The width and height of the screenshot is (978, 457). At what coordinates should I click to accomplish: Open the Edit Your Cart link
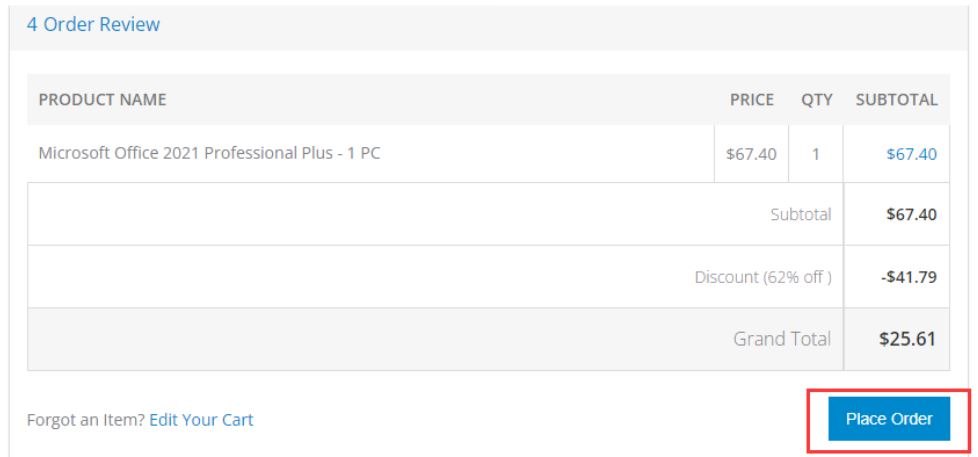coord(201,420)
